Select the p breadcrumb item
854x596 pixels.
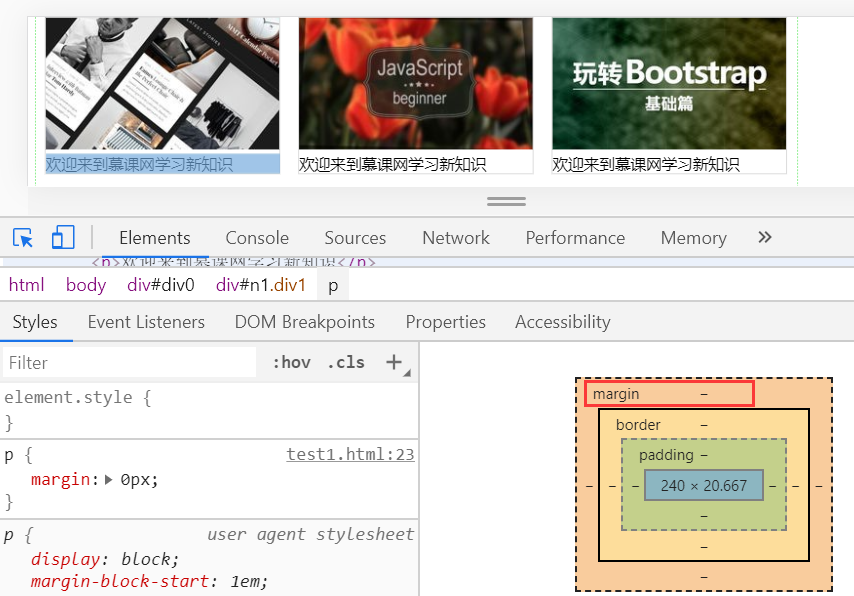point(333,285)
